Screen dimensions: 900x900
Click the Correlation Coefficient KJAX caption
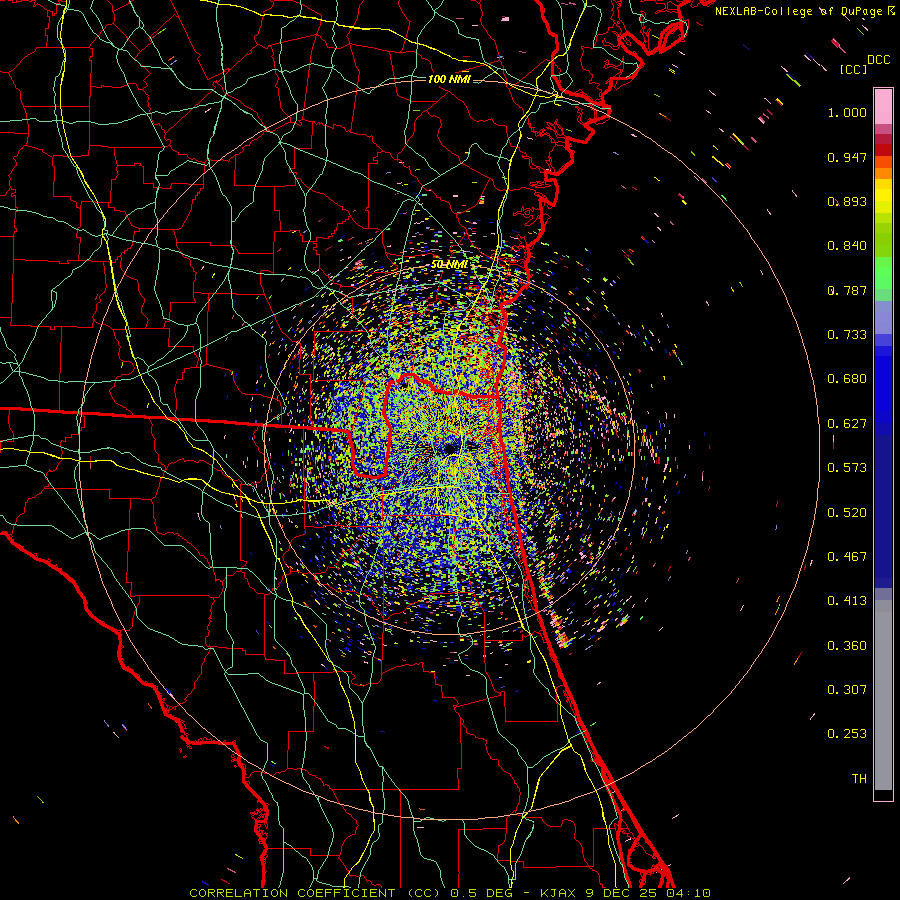point(450,893)
